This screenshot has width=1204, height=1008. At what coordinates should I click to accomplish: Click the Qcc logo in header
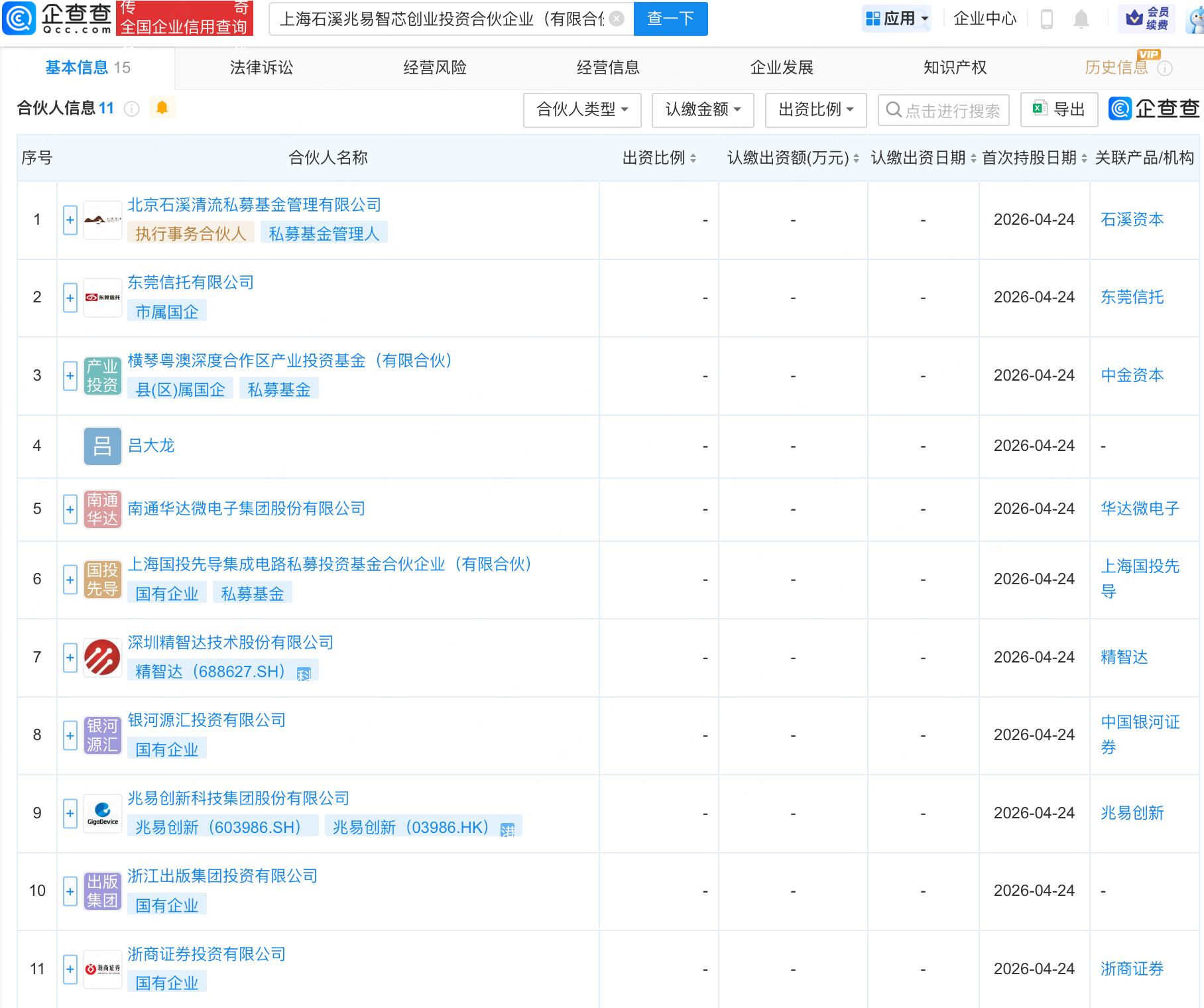pyautogui.click(x=57, y=18)
